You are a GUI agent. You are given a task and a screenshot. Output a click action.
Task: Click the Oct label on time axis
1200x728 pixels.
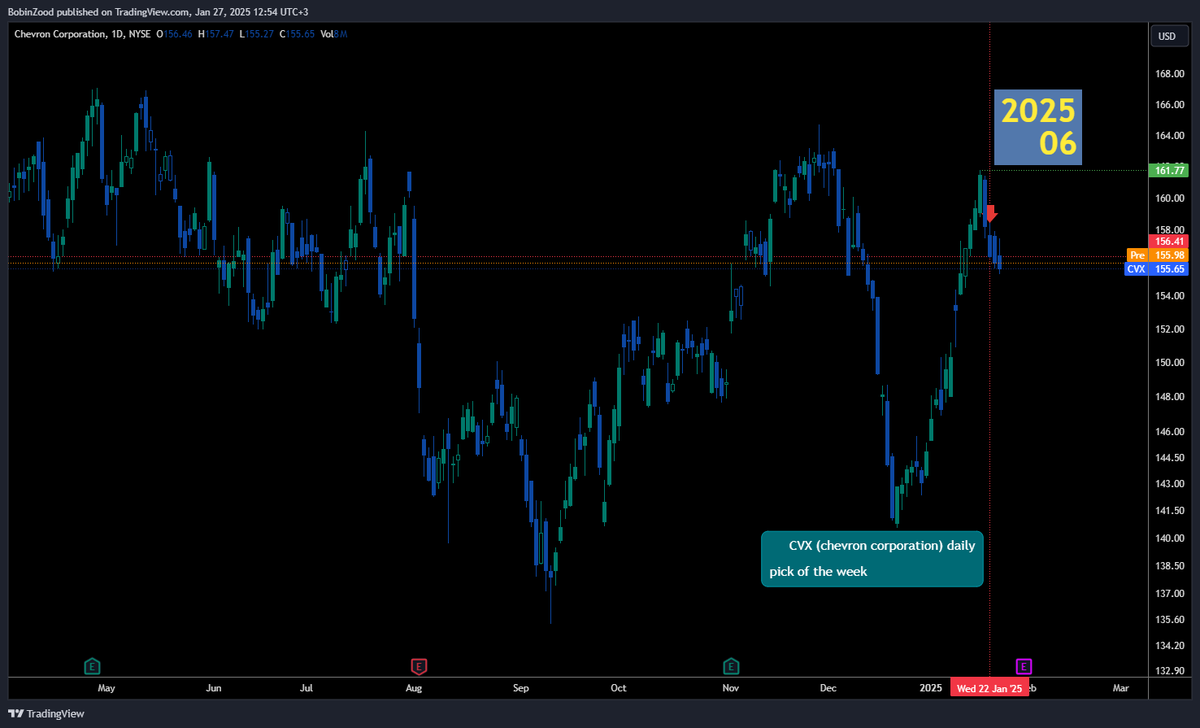click(x=618, y=689)
